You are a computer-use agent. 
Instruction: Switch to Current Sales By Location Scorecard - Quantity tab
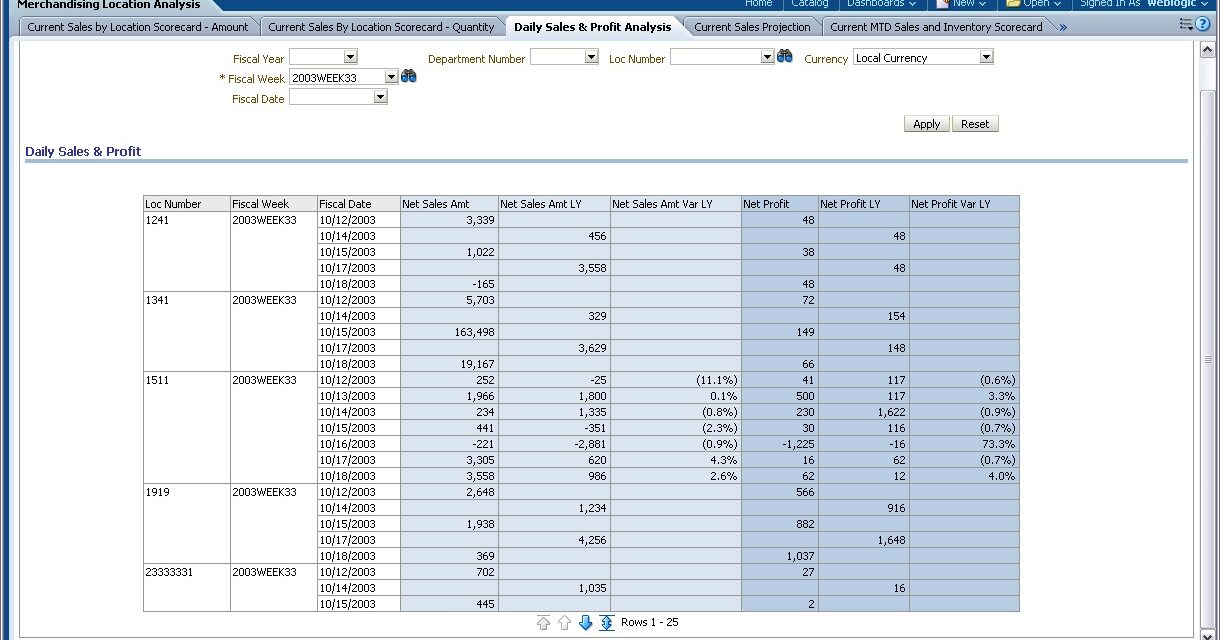point(381,27)
